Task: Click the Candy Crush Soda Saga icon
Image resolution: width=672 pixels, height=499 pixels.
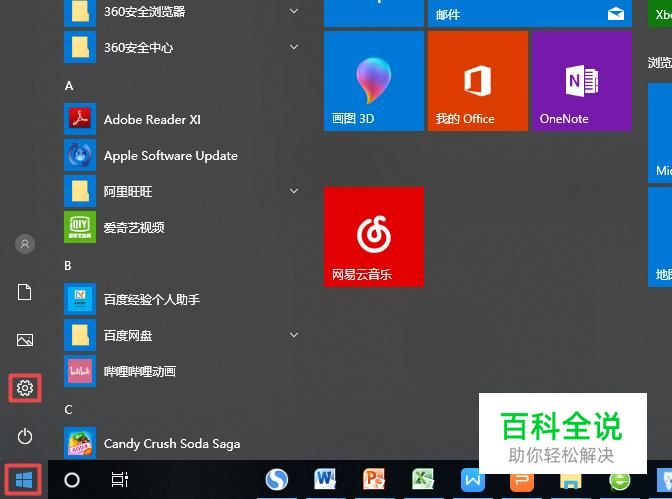Action: click(x=80, y=443)
